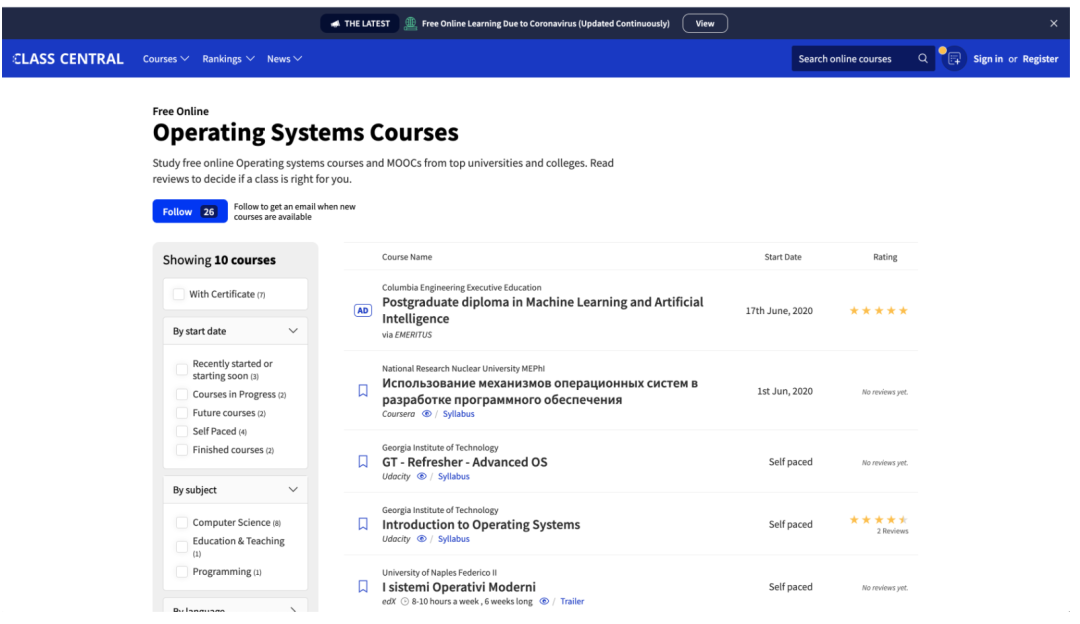Click star rating of Introduction to Operating Systems
This screenshot has height=624, width=1080.
pyautogui.click(x=878, y=520)
